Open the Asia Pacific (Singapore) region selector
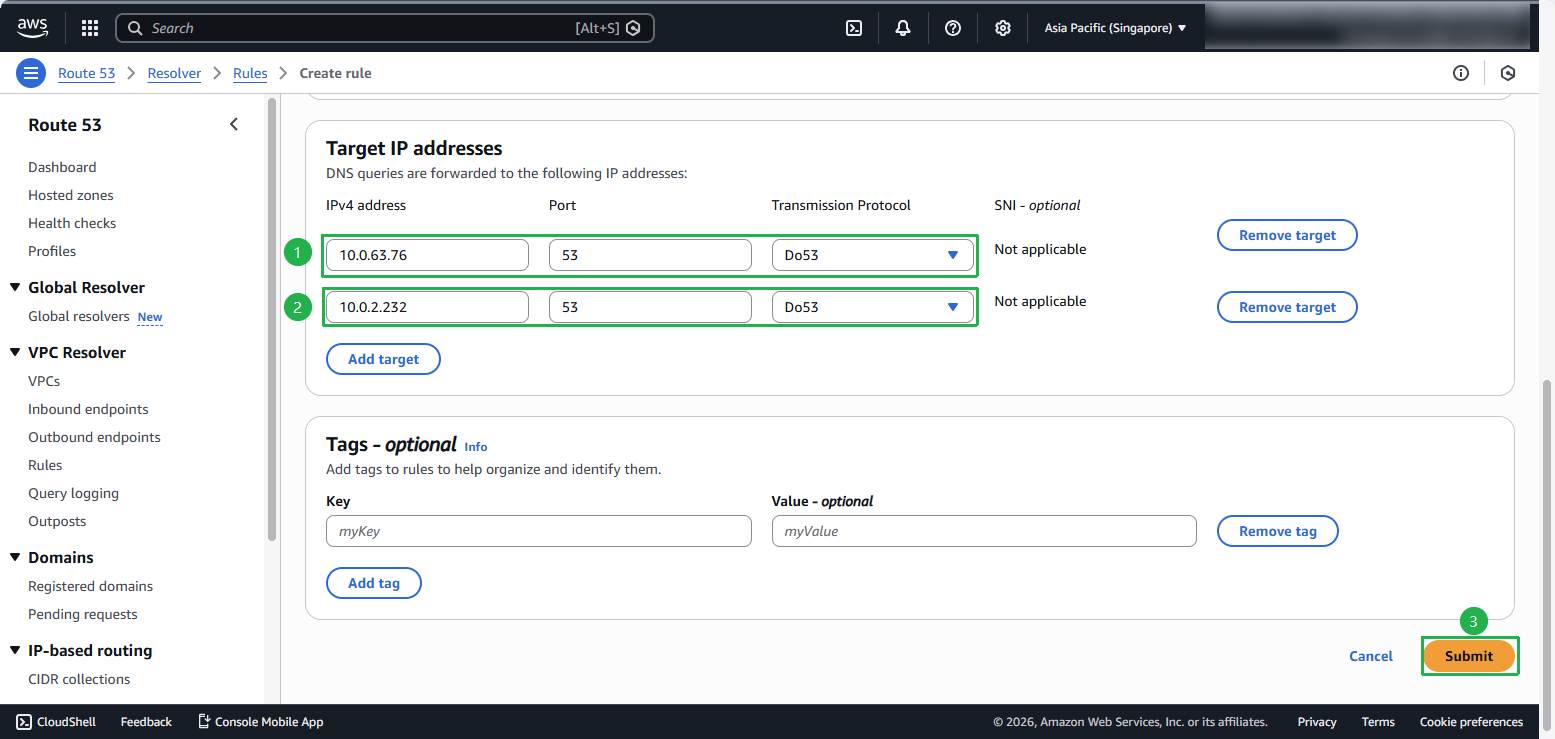Image resolution: width=1555 pixels, height=739 pixels. tap(1115, 28)
